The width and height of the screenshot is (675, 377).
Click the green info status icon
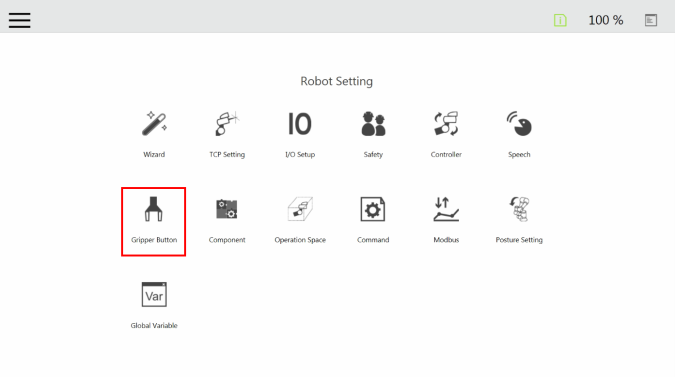(x=560, y=20)
